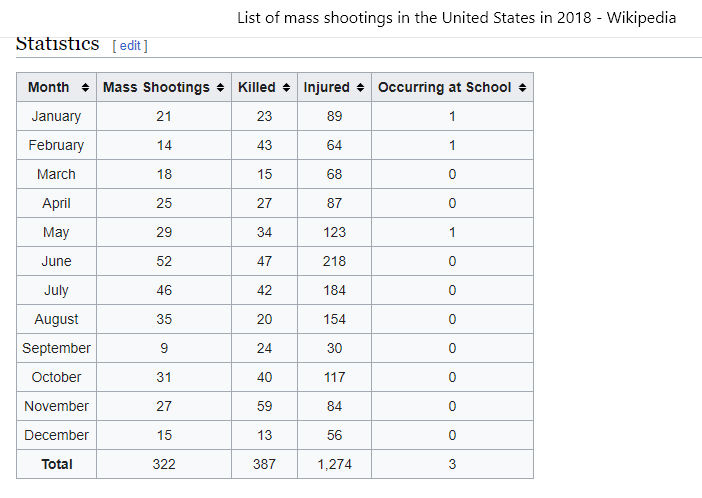The height and width of the screenshot is (498, 702).
Task: Click the Statistics section heading
Action: pyautogui.click(x=57, y=45)
